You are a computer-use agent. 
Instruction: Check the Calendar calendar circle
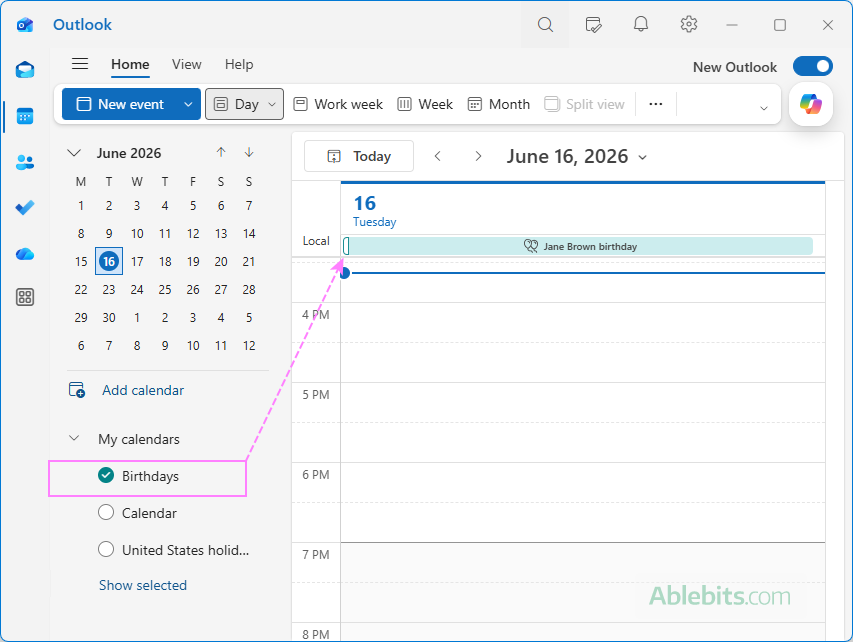106,513
